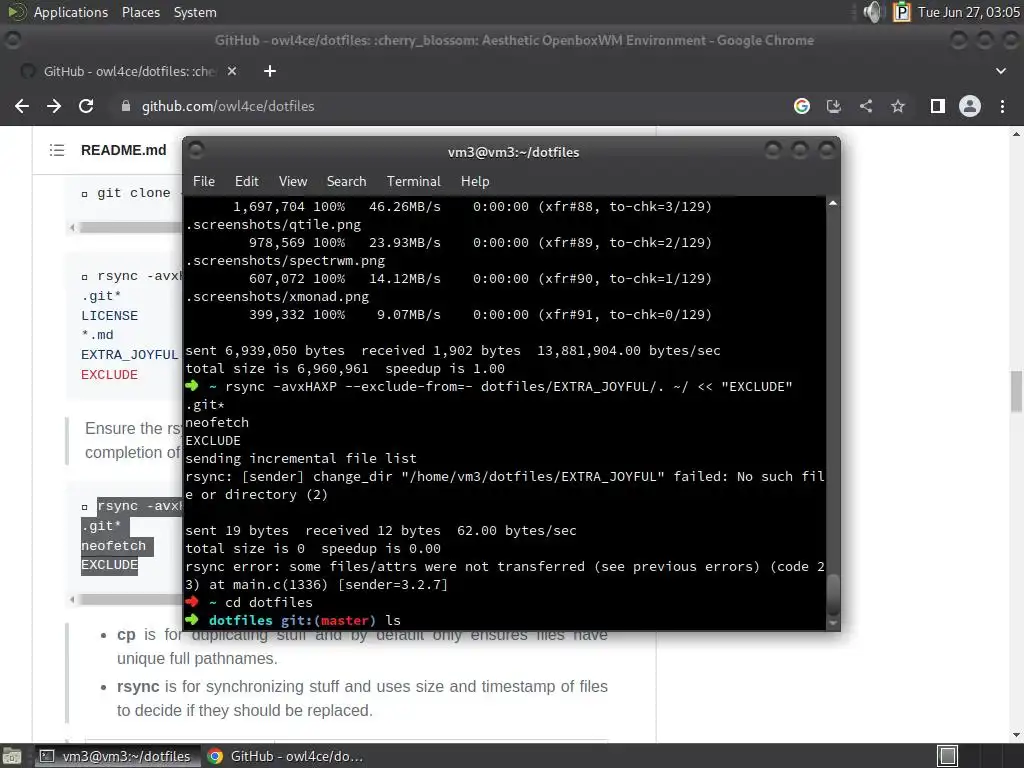View site info via the lock icon
The height and width of the screenshot is (768, 1024).
[126, 106]
